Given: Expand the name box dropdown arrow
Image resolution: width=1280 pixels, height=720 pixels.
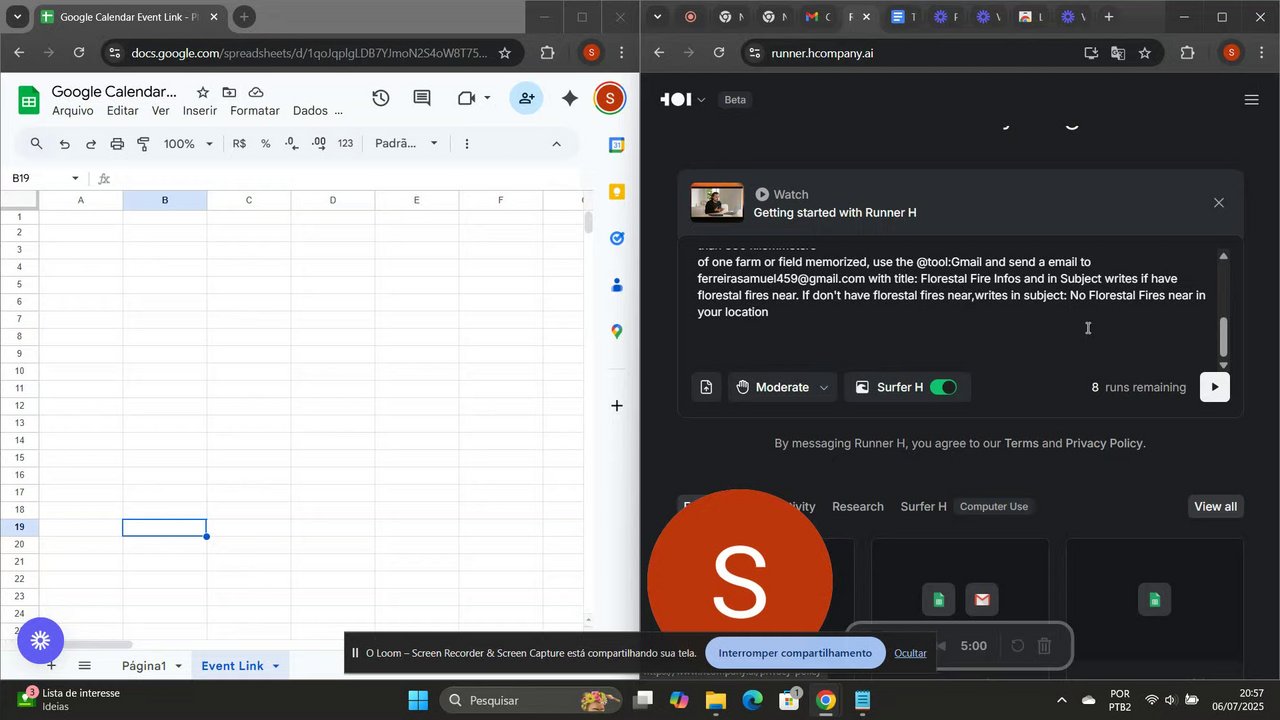Looking at the screenshot, I should 75,178.
